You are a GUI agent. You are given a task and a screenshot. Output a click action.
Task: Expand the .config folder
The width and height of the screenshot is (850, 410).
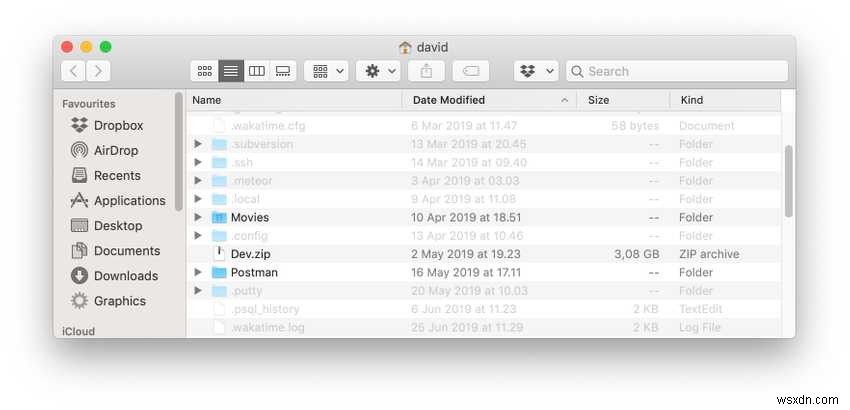coord(198,235)
